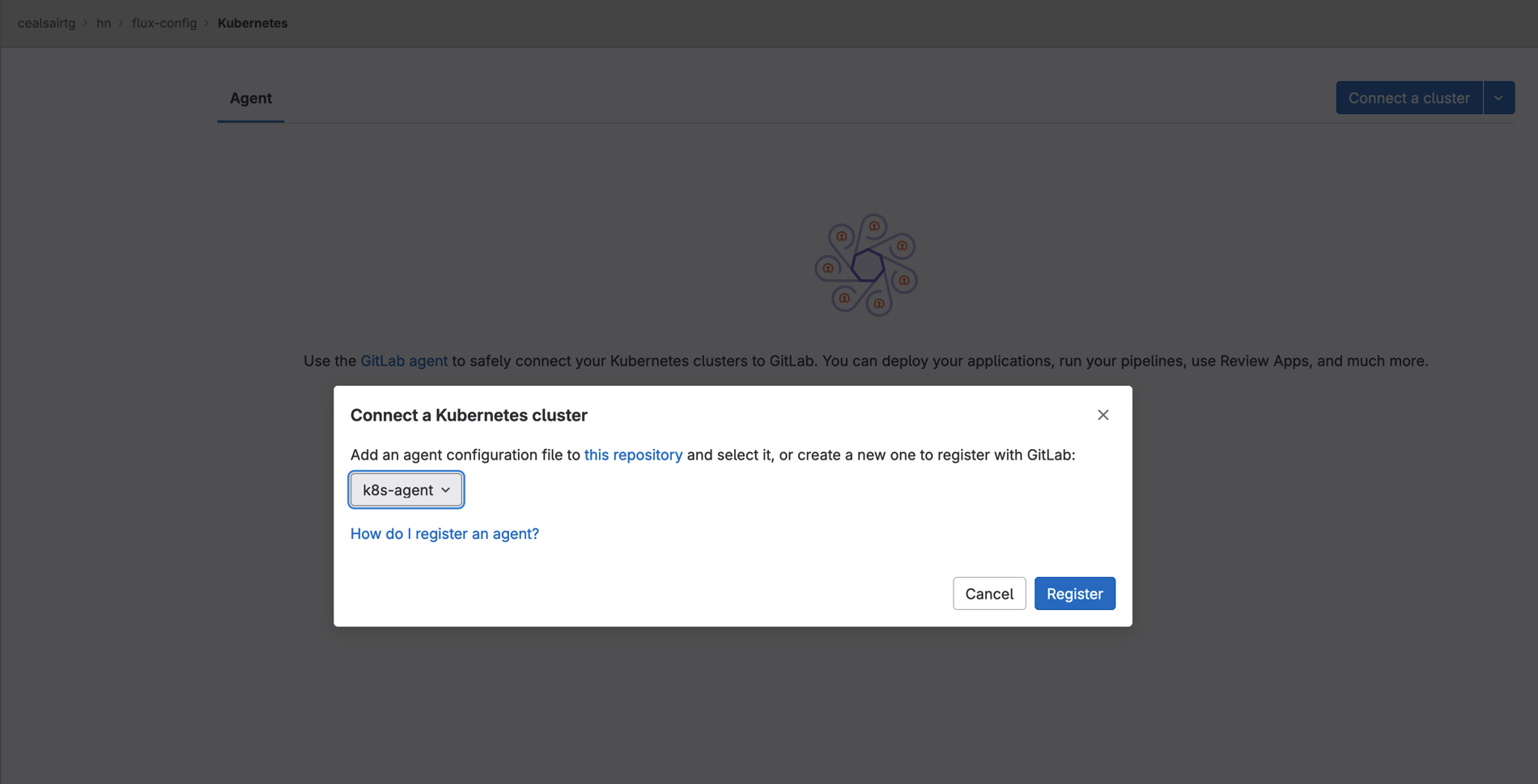Expand the Connect a cluster split-button options

[1499, 97]
